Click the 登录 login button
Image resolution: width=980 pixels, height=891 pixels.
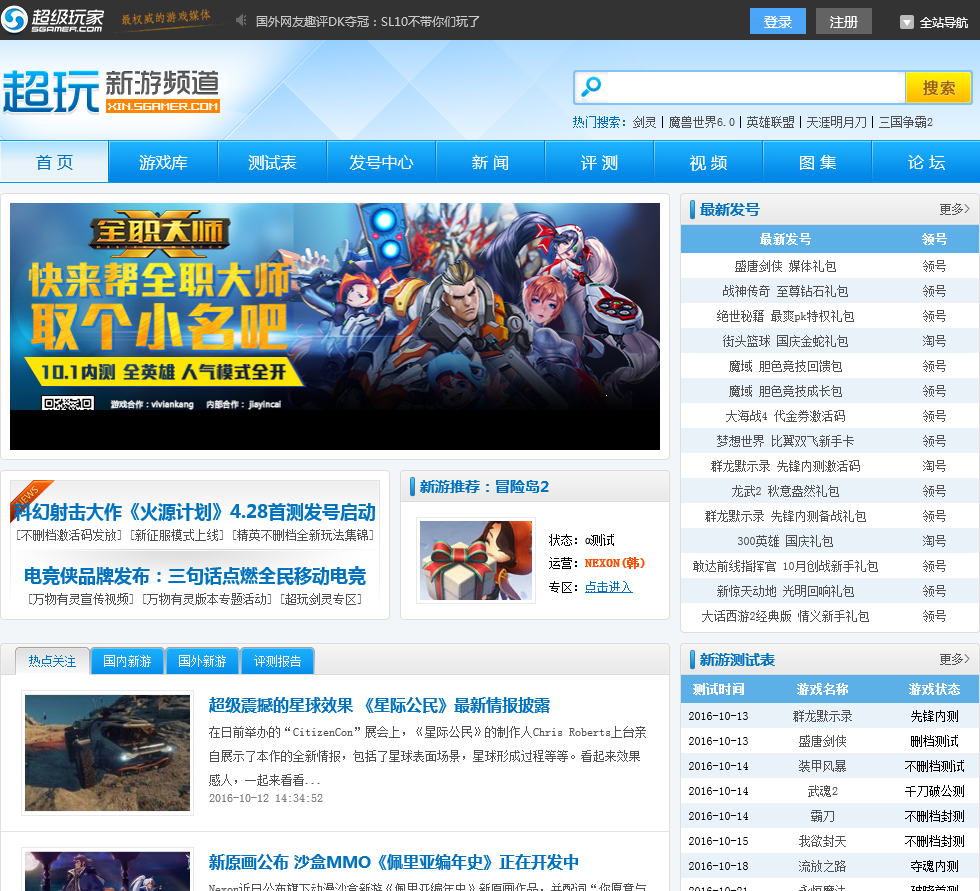(778, 22)
